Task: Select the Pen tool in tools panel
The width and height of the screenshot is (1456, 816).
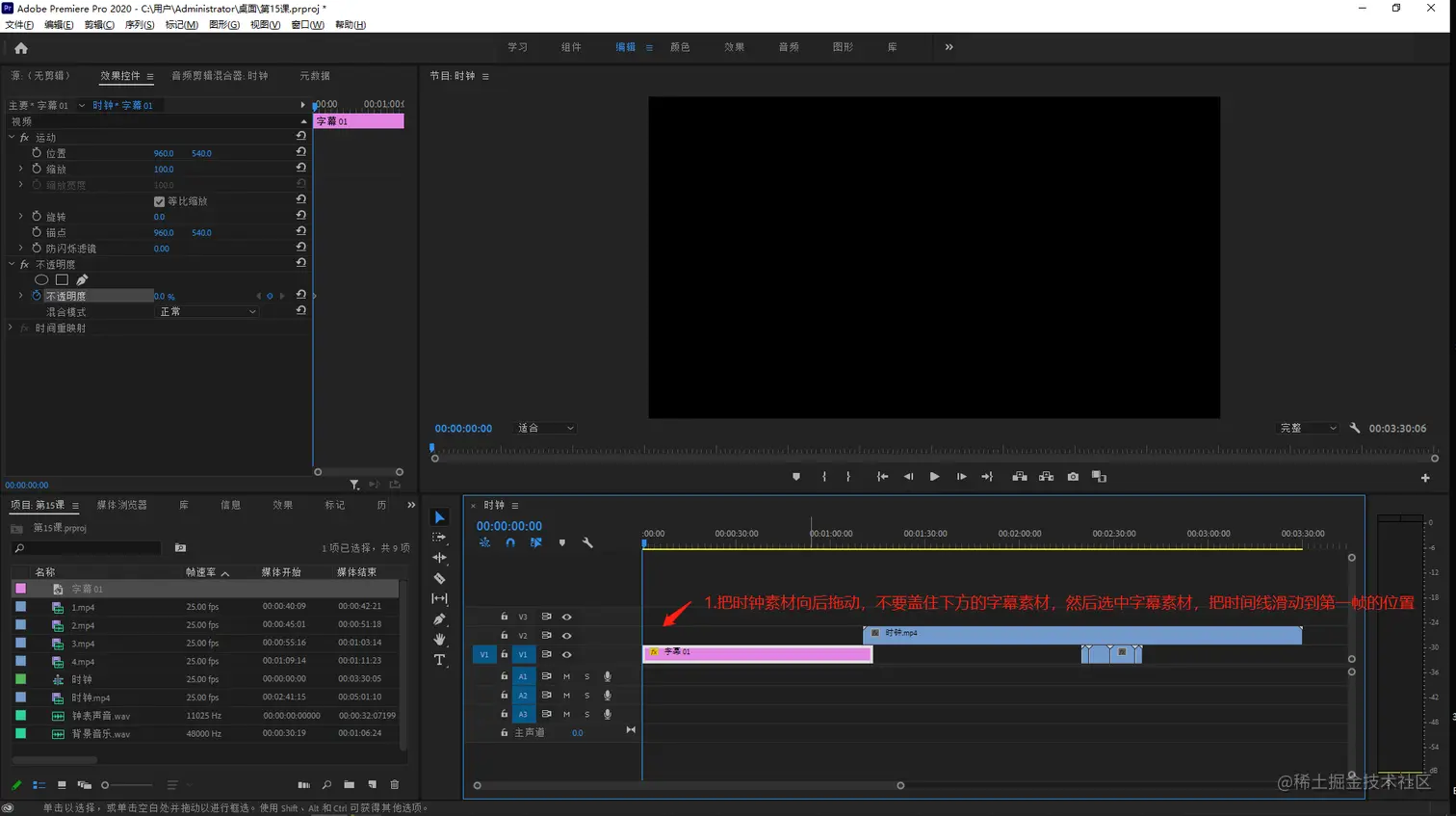Action: 440,619
